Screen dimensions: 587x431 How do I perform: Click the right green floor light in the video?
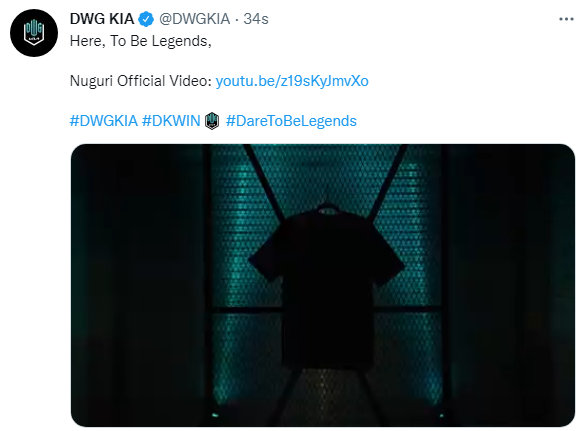click(x=441, y=415)
